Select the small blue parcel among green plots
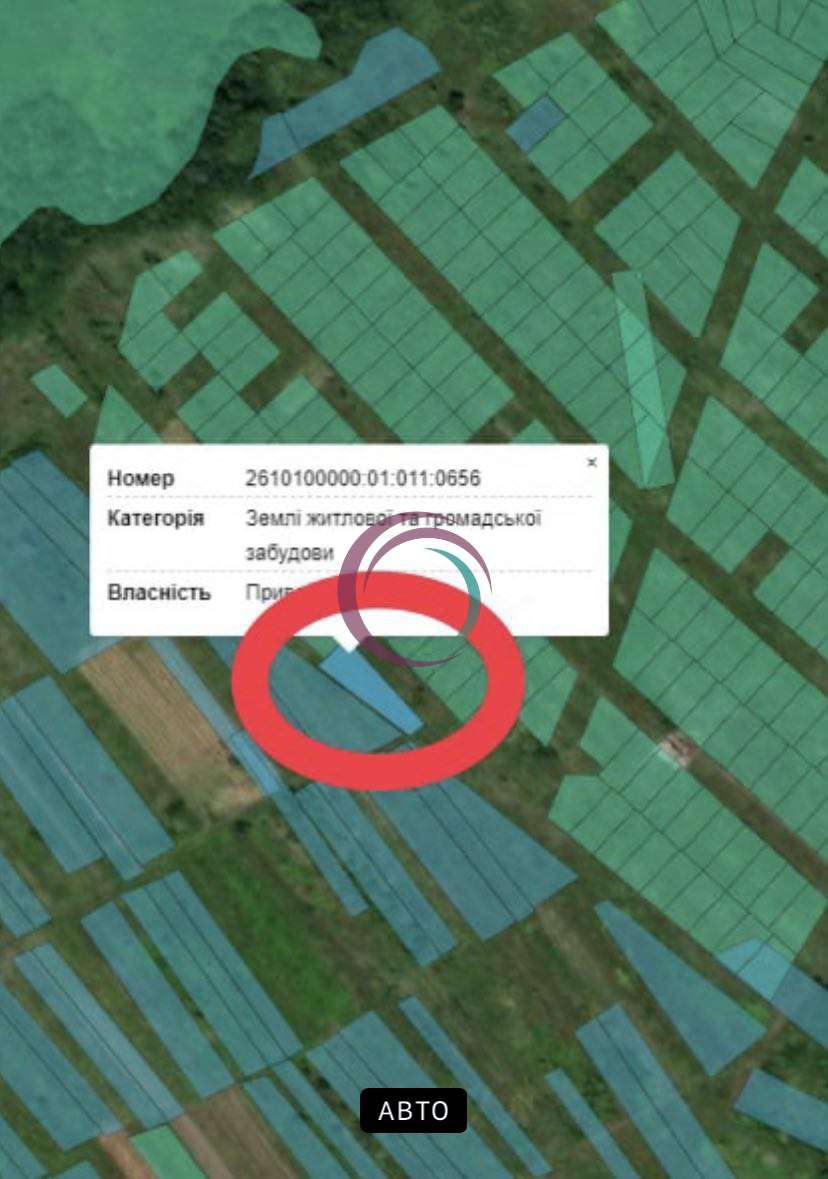The image size is (828, 1179). (x=536, y=123)
